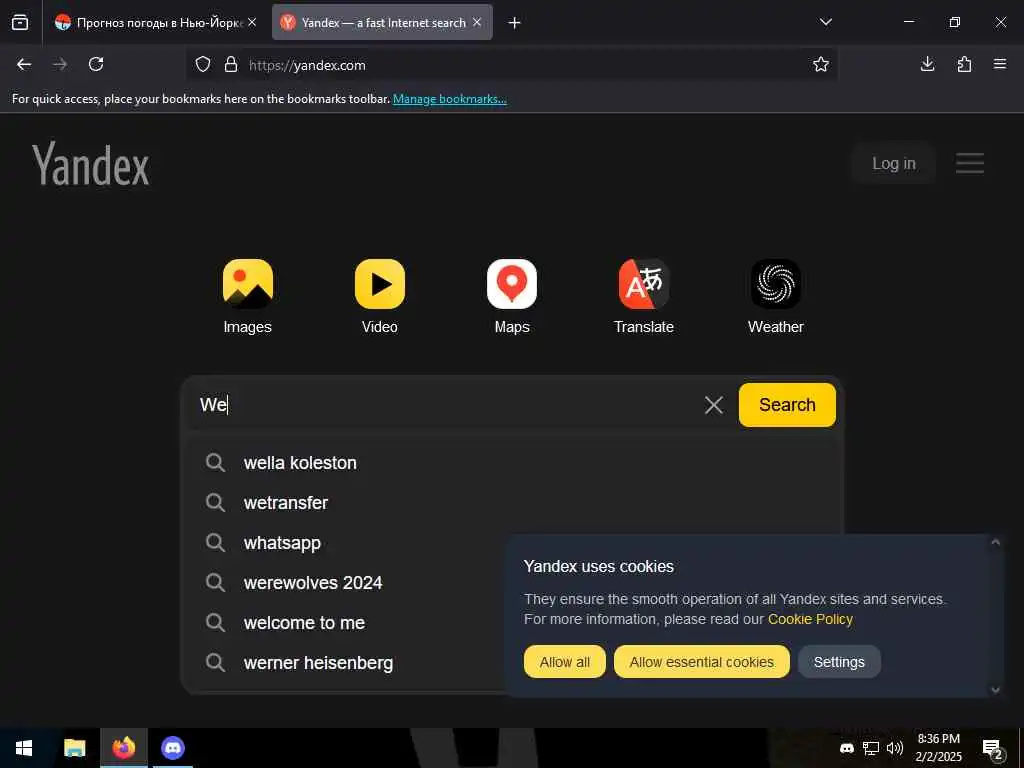The height and width of the screenshot is (768, 1024).
Task: Click Firefox taskbar icon
Action: click(x=123, y=748)
